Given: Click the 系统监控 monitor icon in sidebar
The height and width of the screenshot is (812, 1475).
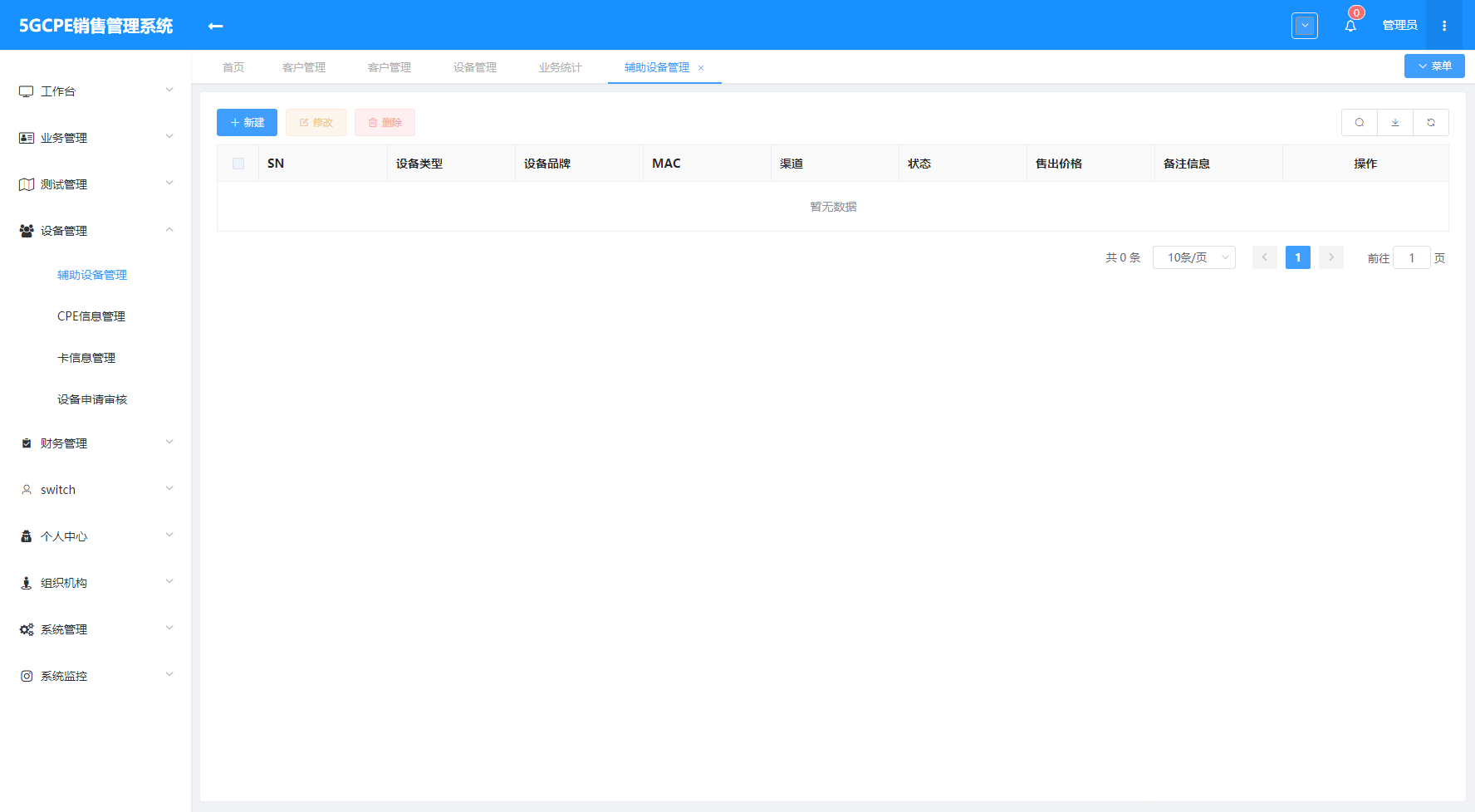Looking at the screenshot, I should (x=26, y=675).
